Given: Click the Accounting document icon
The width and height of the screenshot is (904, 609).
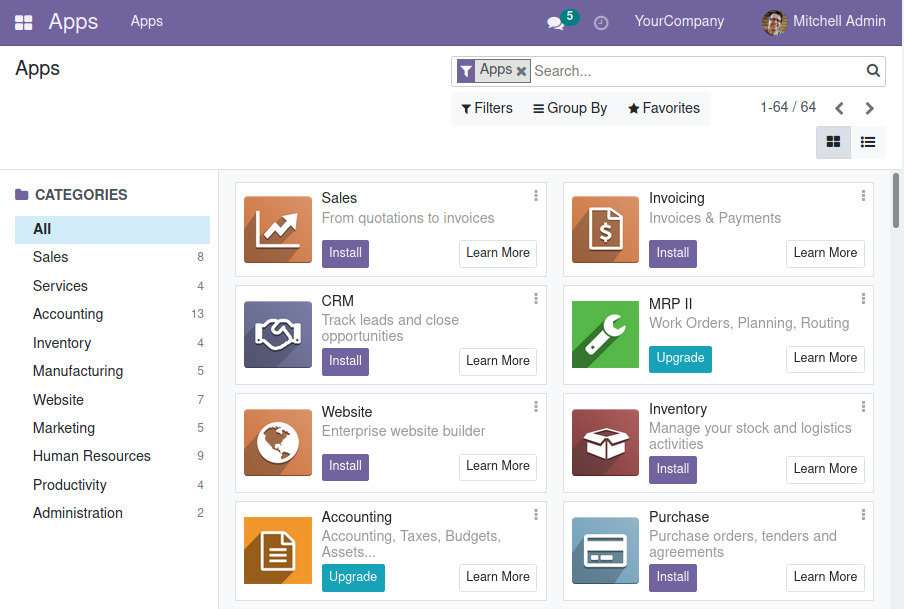Looking at the screenshot, I should [x=277, y=551].
